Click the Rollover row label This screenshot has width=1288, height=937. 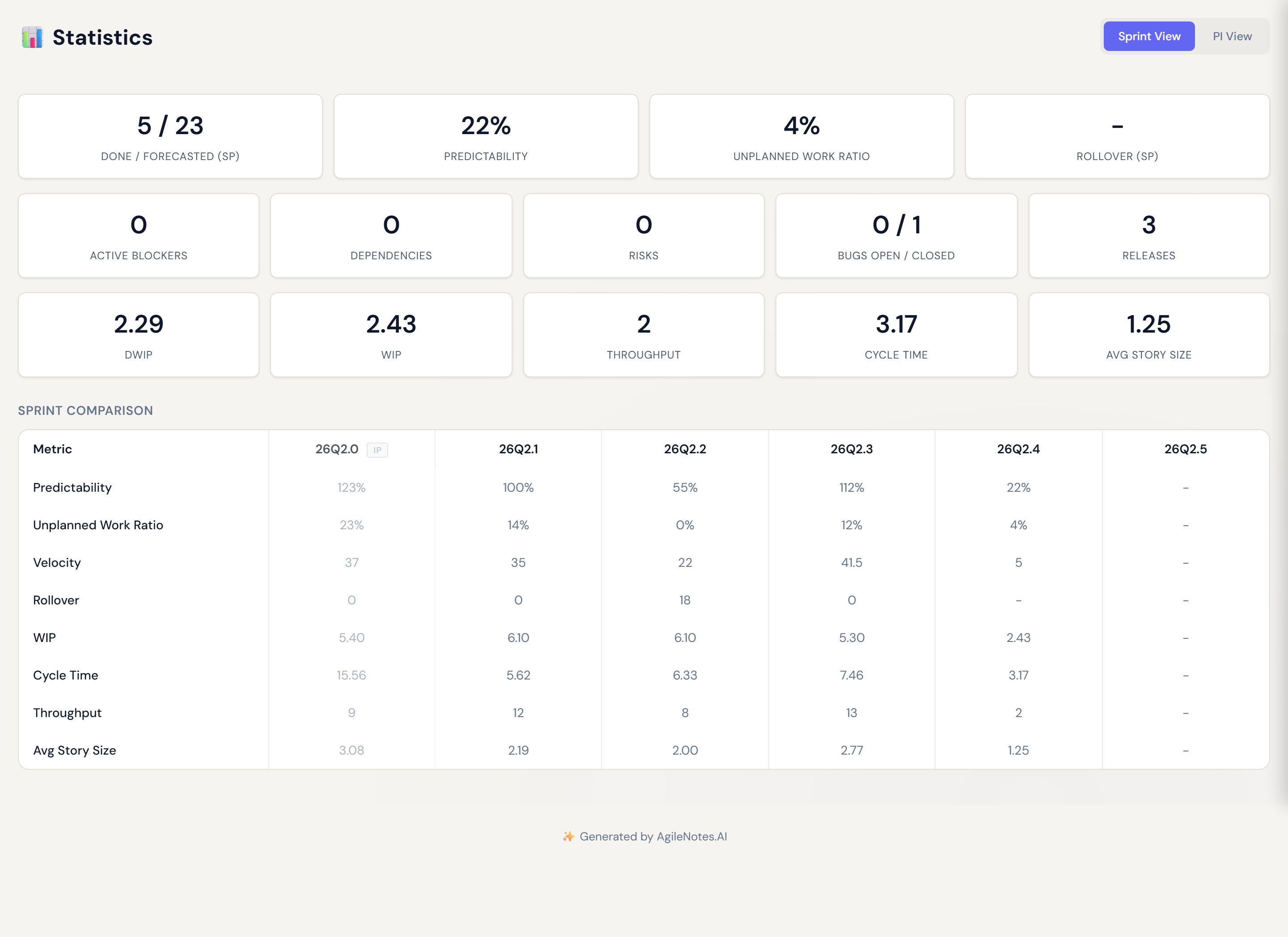[55, 600]
